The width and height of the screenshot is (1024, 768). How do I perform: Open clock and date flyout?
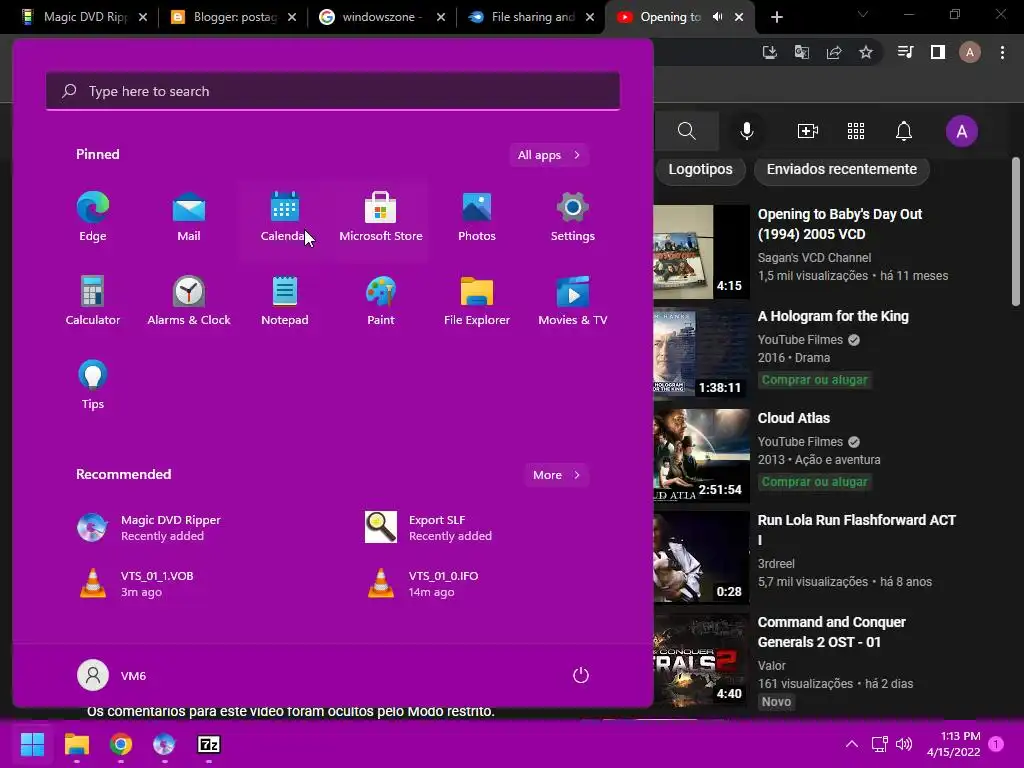coord(953,744)
